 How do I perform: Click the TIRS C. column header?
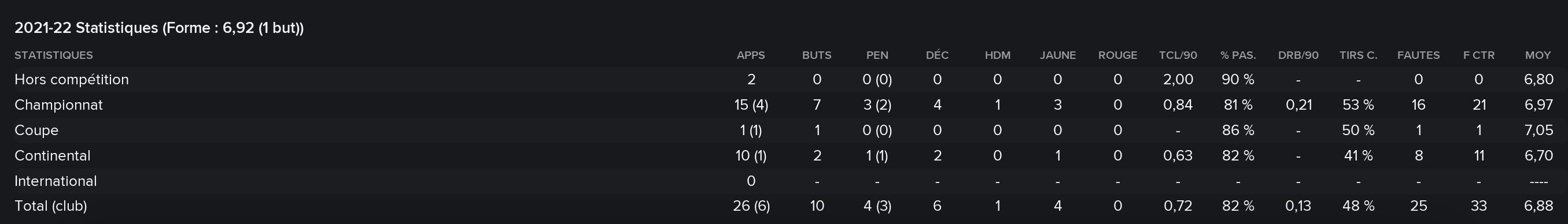click(x=1358, y=55)
